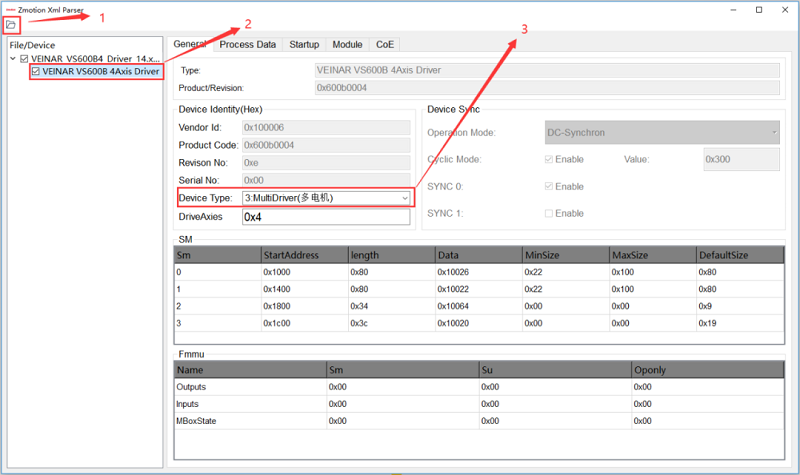Click the Vendor Id field
This screenshot has height=475, width=800.
(x=326, y=127)
